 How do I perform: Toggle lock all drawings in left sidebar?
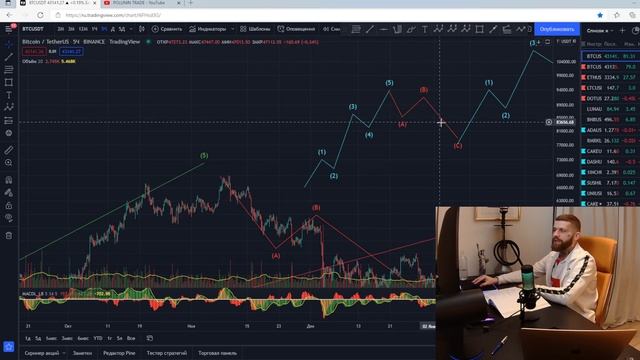pyautogui.click(x=9, y=205)
